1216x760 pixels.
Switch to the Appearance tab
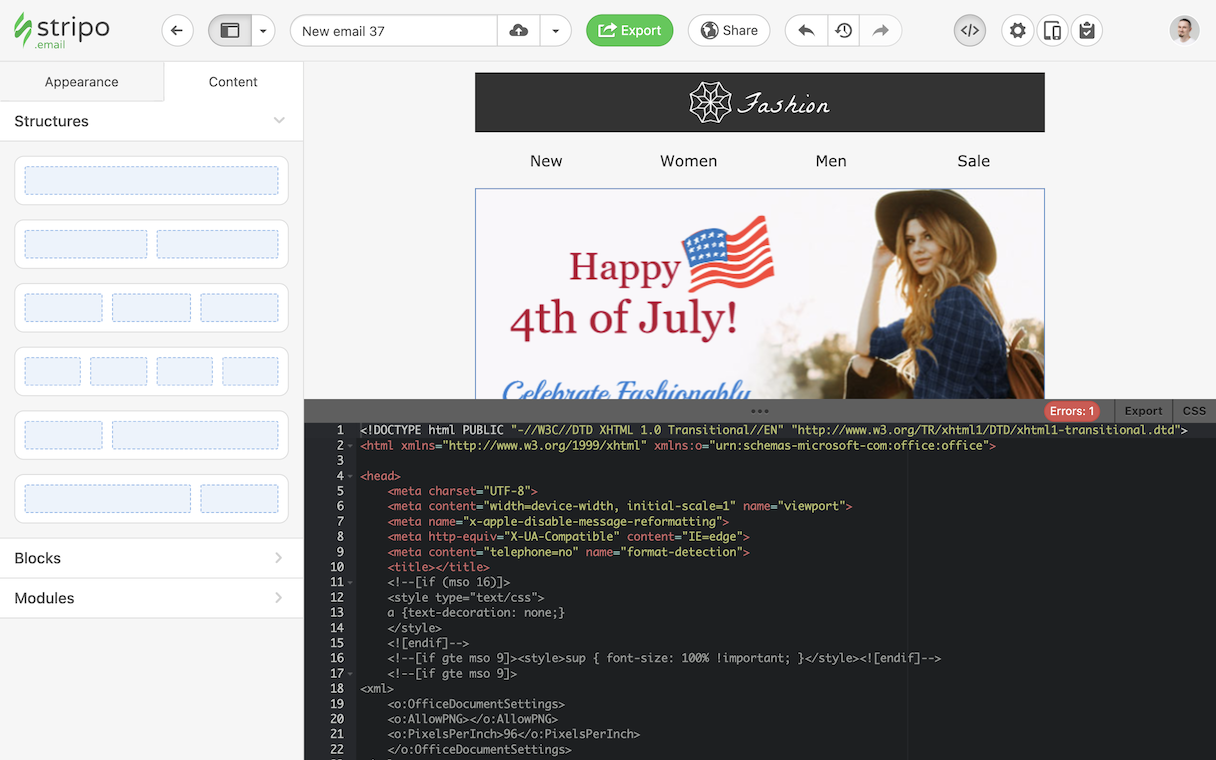82,82
